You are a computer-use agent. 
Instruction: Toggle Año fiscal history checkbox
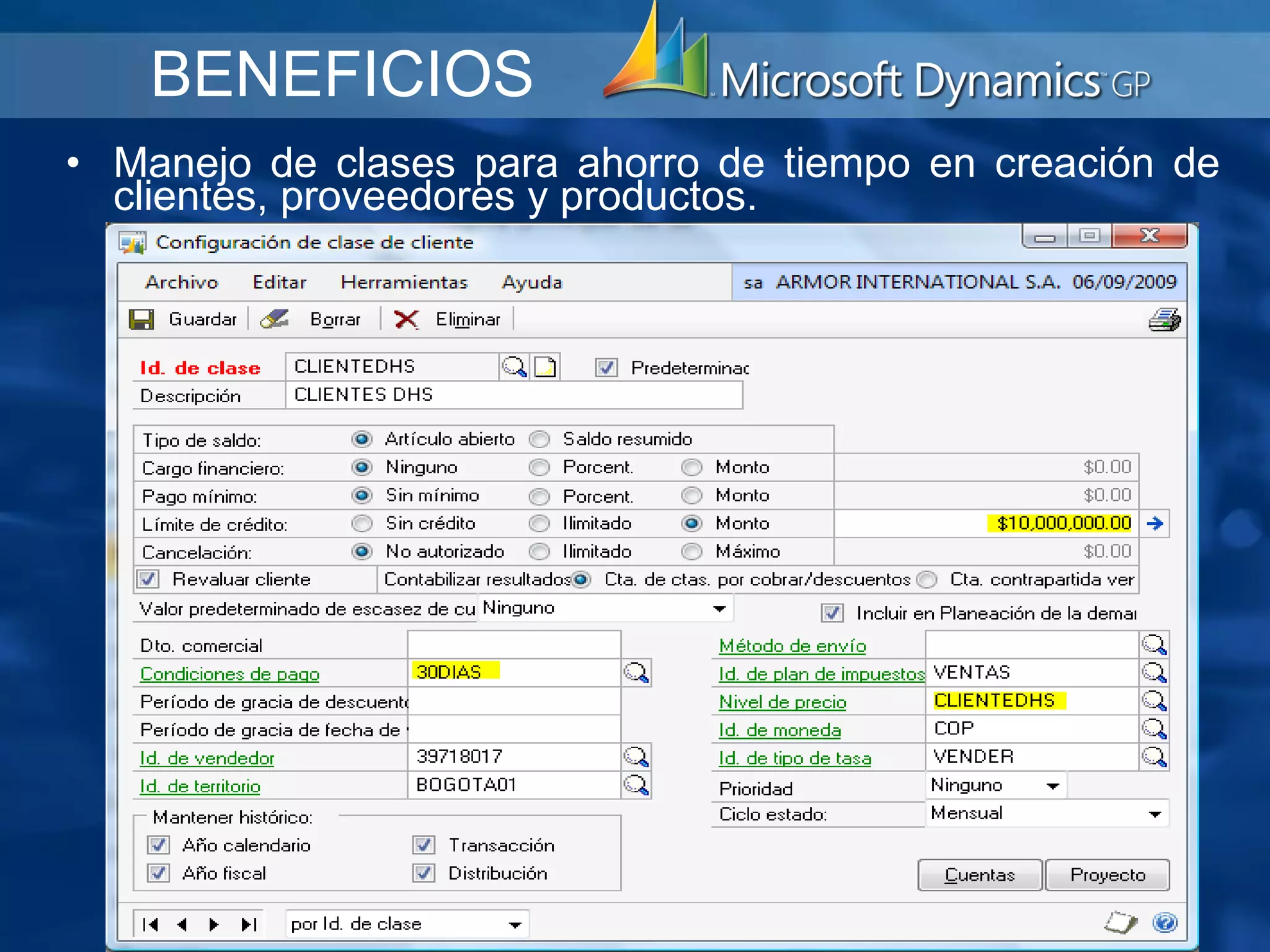point(158,873)
